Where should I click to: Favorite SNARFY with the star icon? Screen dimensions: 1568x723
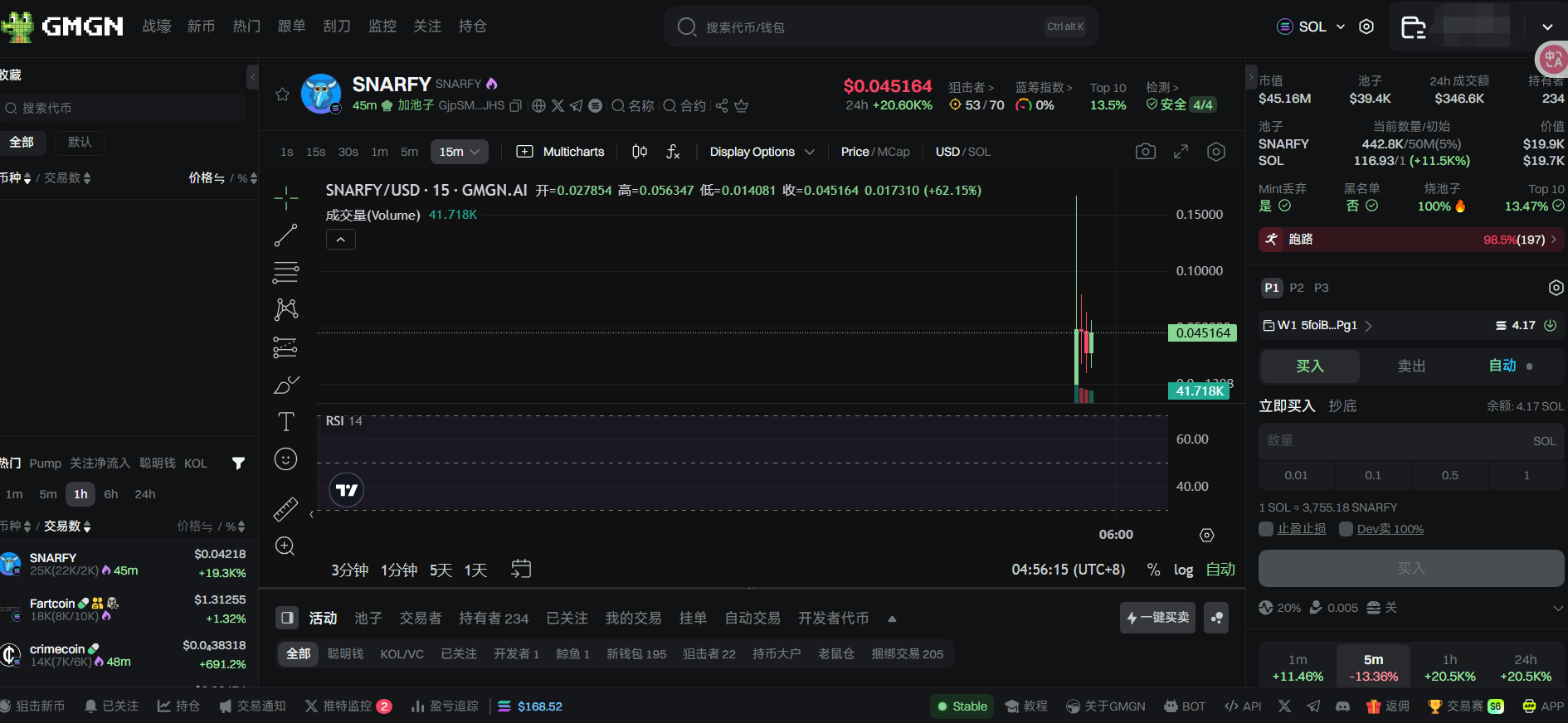coord(282,95)
